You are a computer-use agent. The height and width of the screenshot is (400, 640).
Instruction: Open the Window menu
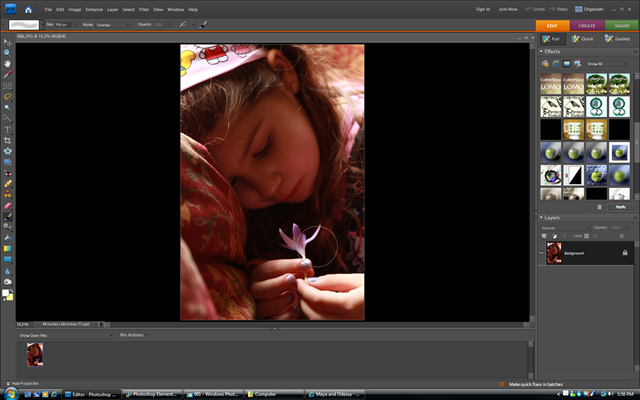point(176,9)
